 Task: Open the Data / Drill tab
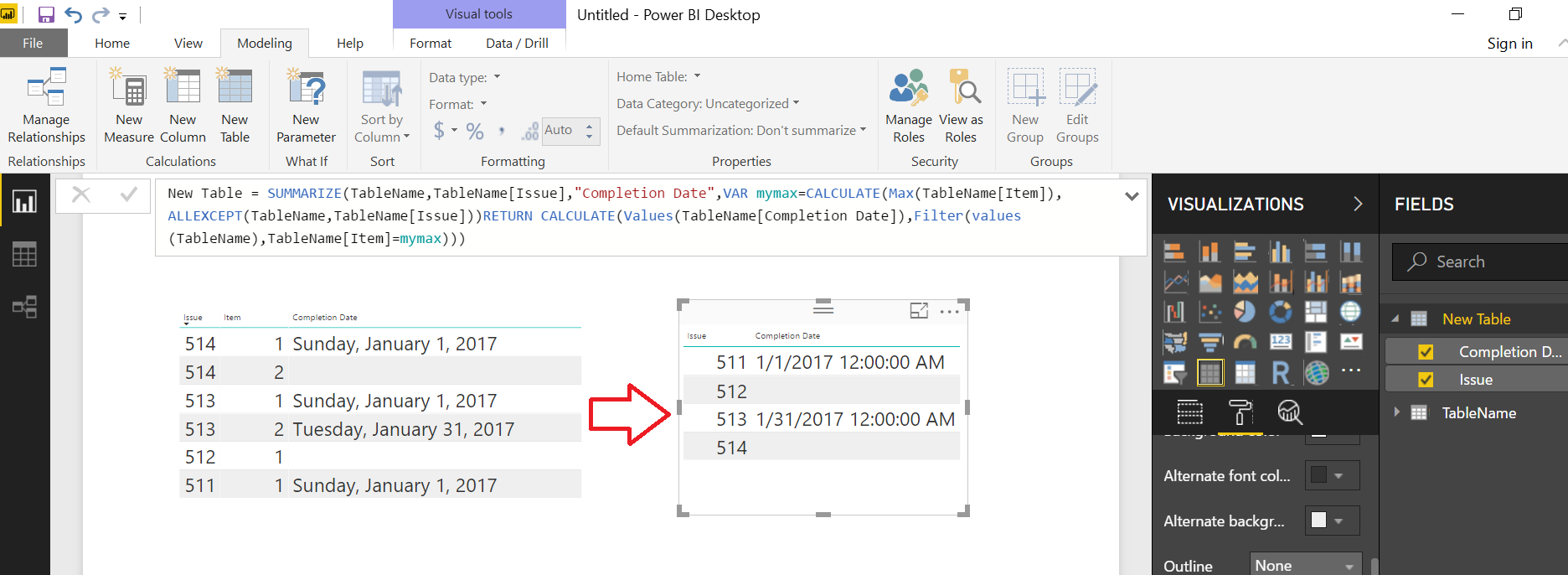[x=517, y=44]
